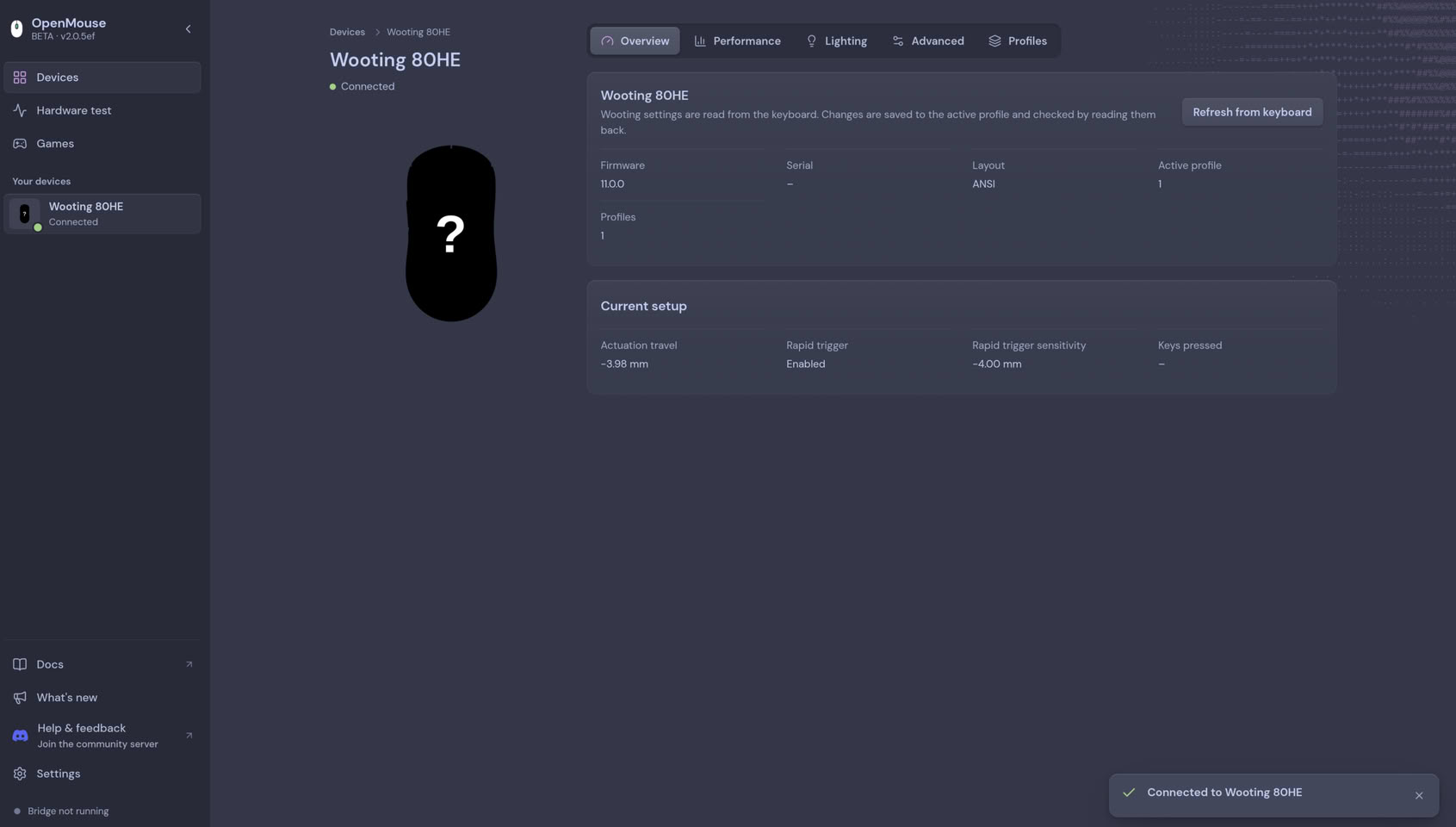This screenshot has width=1456, height=827.
Task: Collapse the sidebar with the chevron arrow
Action: click(x=188, y=29)
